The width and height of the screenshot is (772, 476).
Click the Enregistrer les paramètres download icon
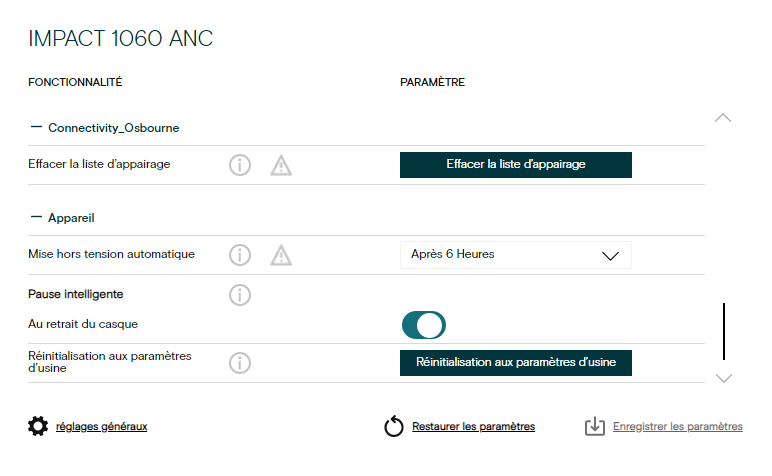(x=595, y=427)
